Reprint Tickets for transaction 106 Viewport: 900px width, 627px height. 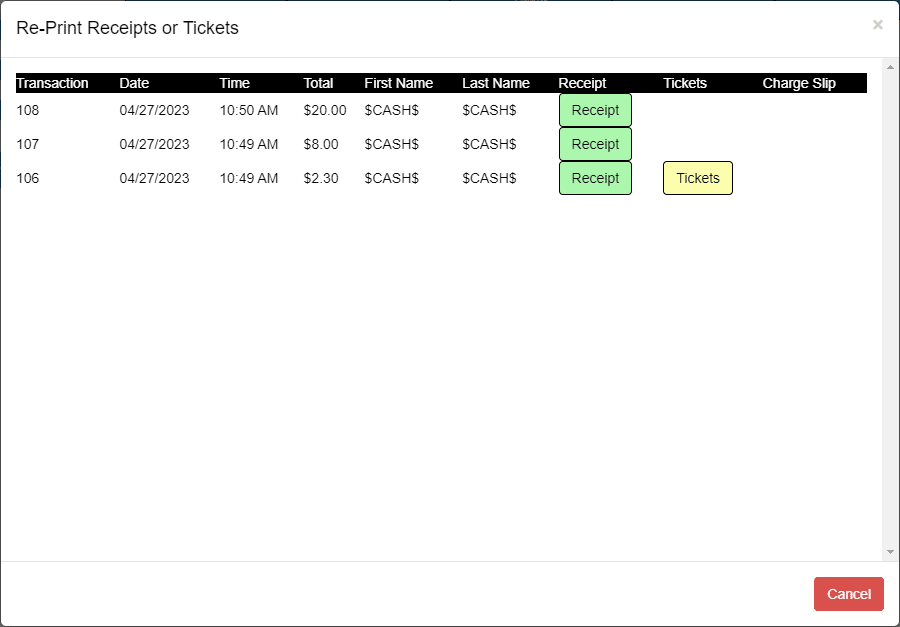click(x=698, y=178)
